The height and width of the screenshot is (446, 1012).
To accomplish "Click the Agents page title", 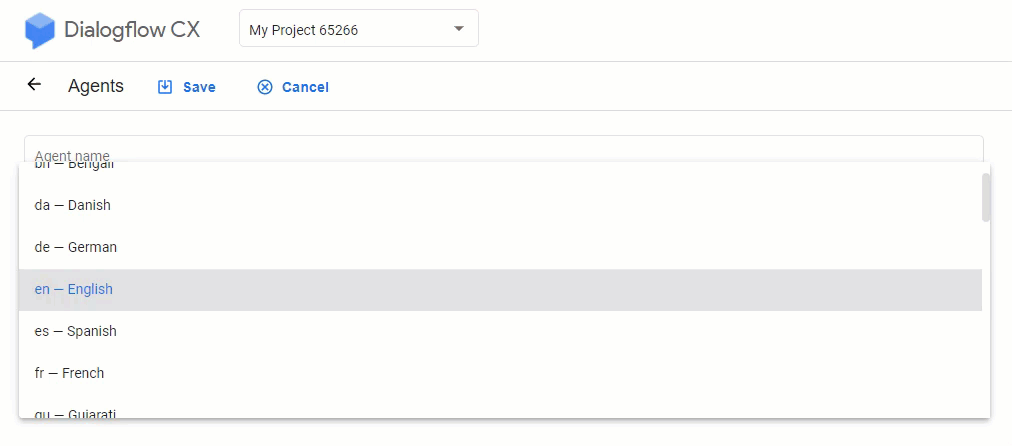I will [x=96, y=86].
